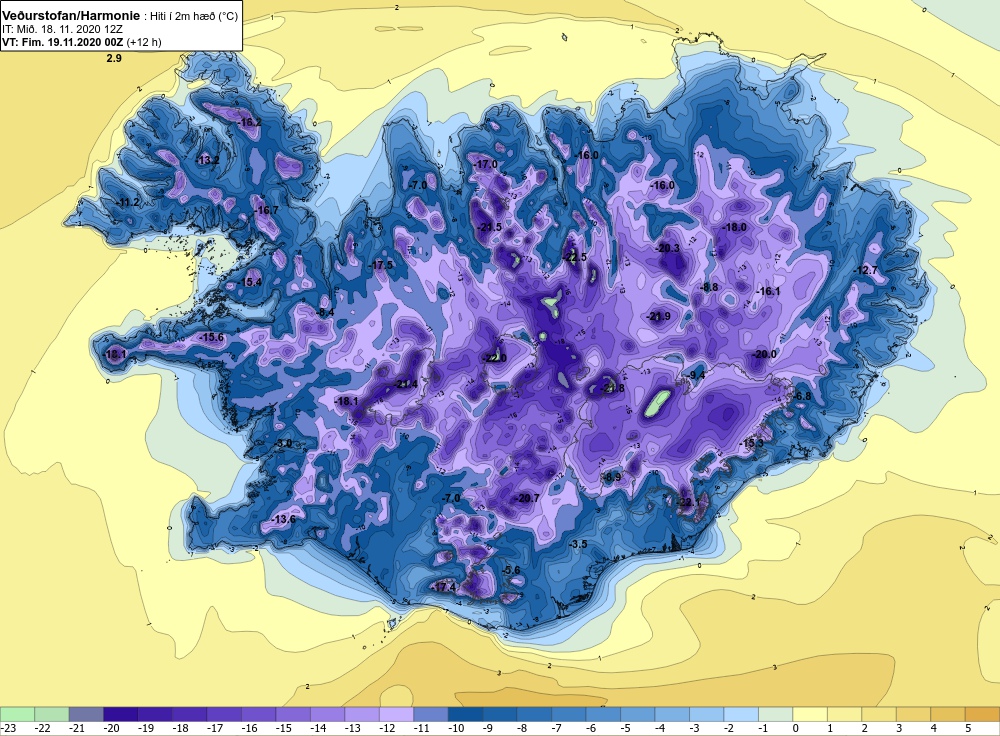The width and height of the screenshot is (1000, 736).
Task: Click the -5.6 temperature label
Action: tap(511, 570)
